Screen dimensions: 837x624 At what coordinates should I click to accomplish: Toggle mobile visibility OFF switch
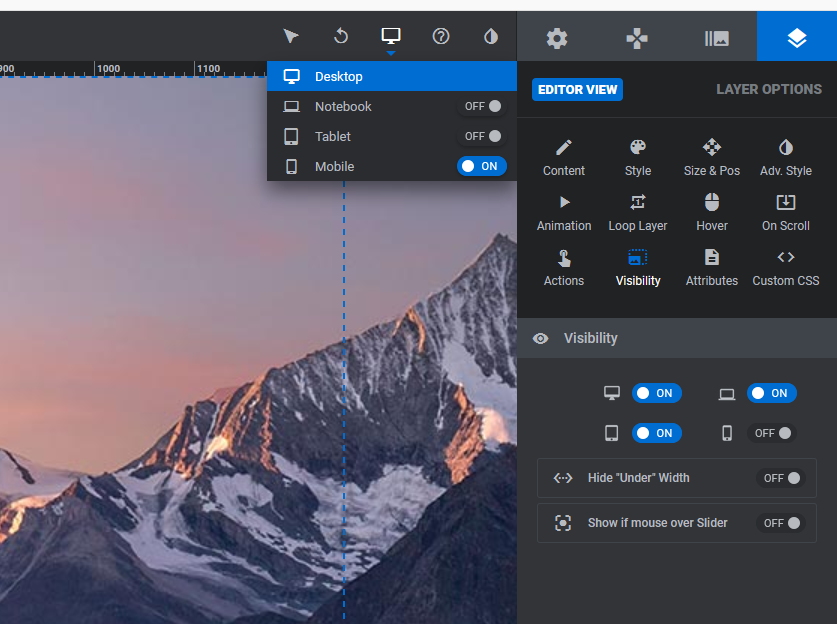pyautogui.click(x=772, y=433)
